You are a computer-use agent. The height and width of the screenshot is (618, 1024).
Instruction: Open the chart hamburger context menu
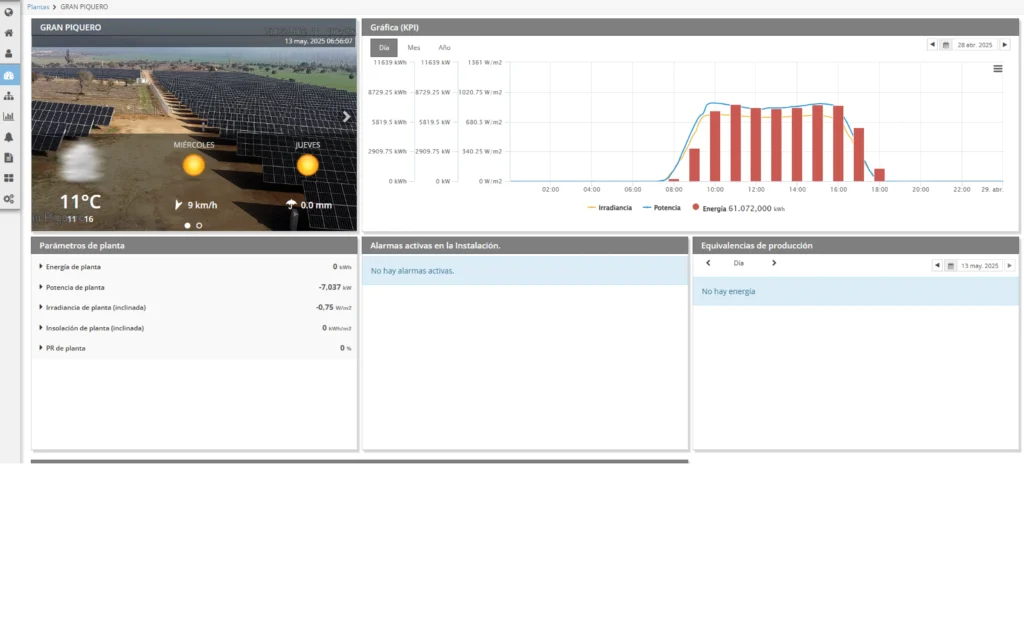coord(997,69)
